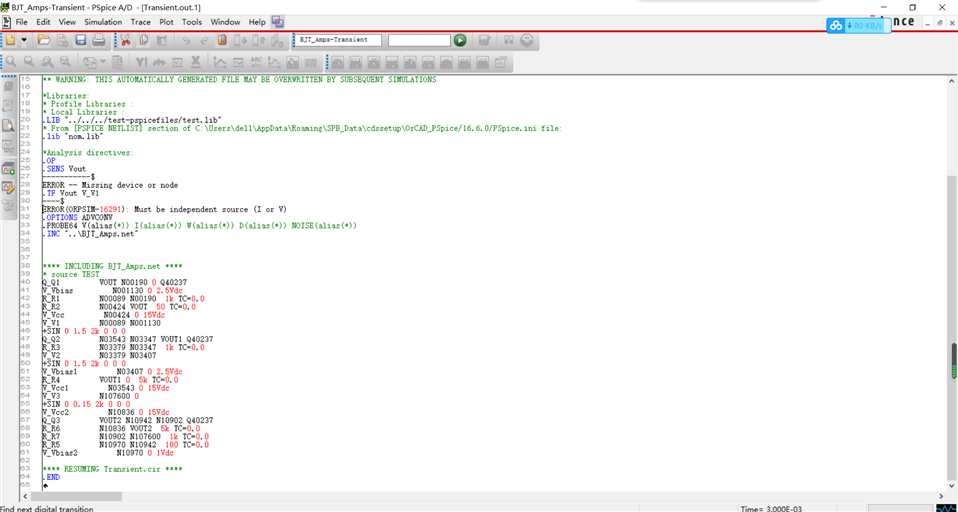Viewport: 958px width, 512px height.
Task: Open the Plot menu
Action: point(166,22)
